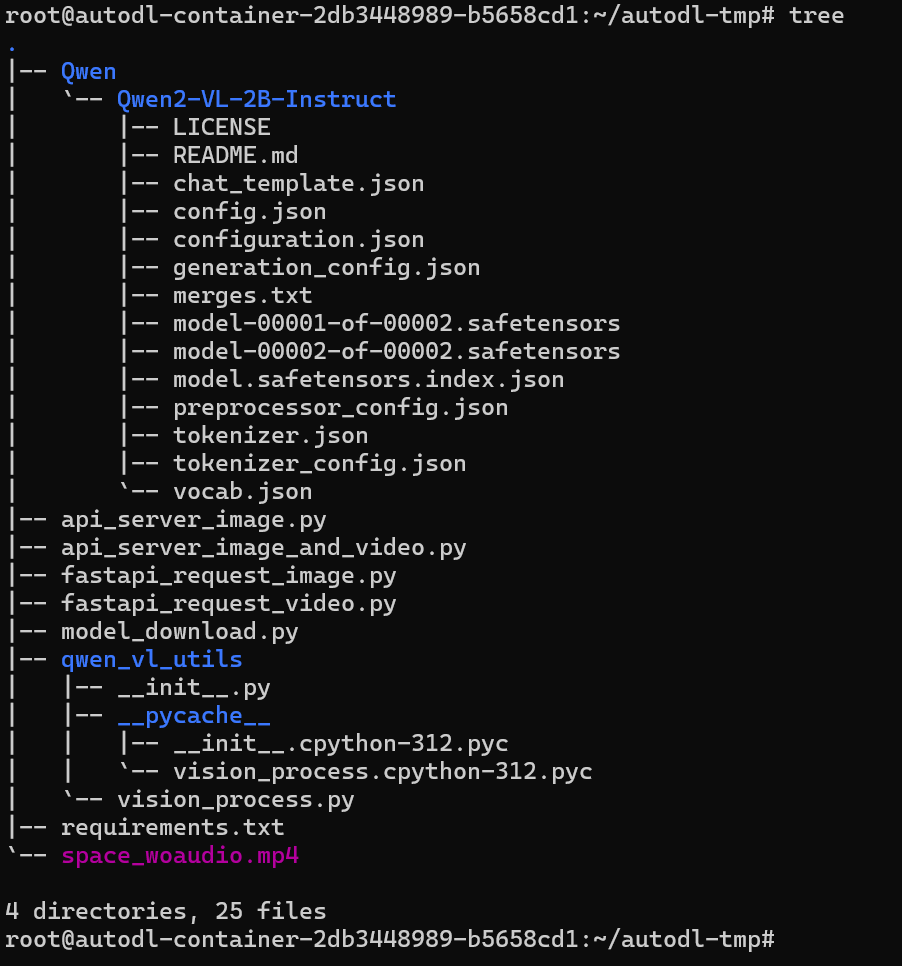The height and width of the screenshot is (966, 902).
Task: Click the '4 directories, 25 files' summary line
Action: (165, 911)
